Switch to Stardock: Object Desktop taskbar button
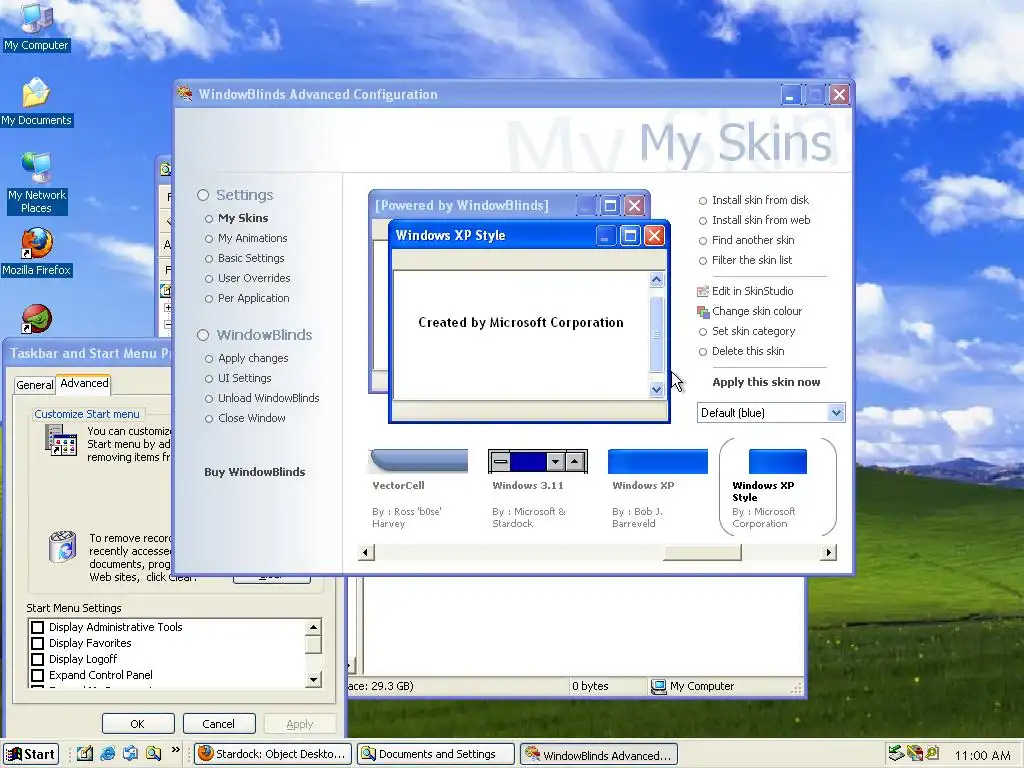This screenshot has height=768, width=1024. point(272,754)
